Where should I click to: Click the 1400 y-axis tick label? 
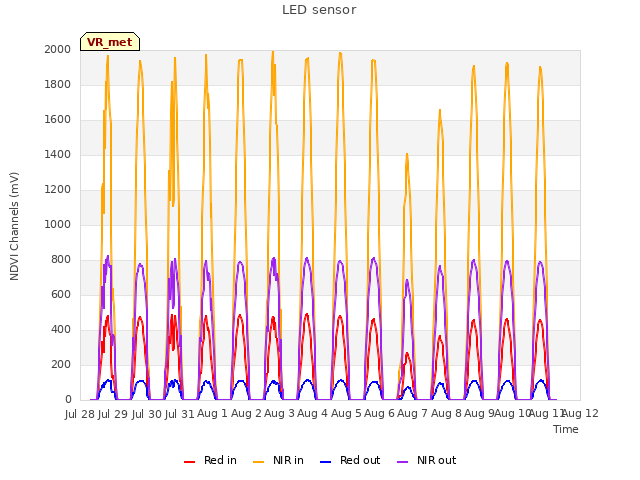[x=58, y=154]
